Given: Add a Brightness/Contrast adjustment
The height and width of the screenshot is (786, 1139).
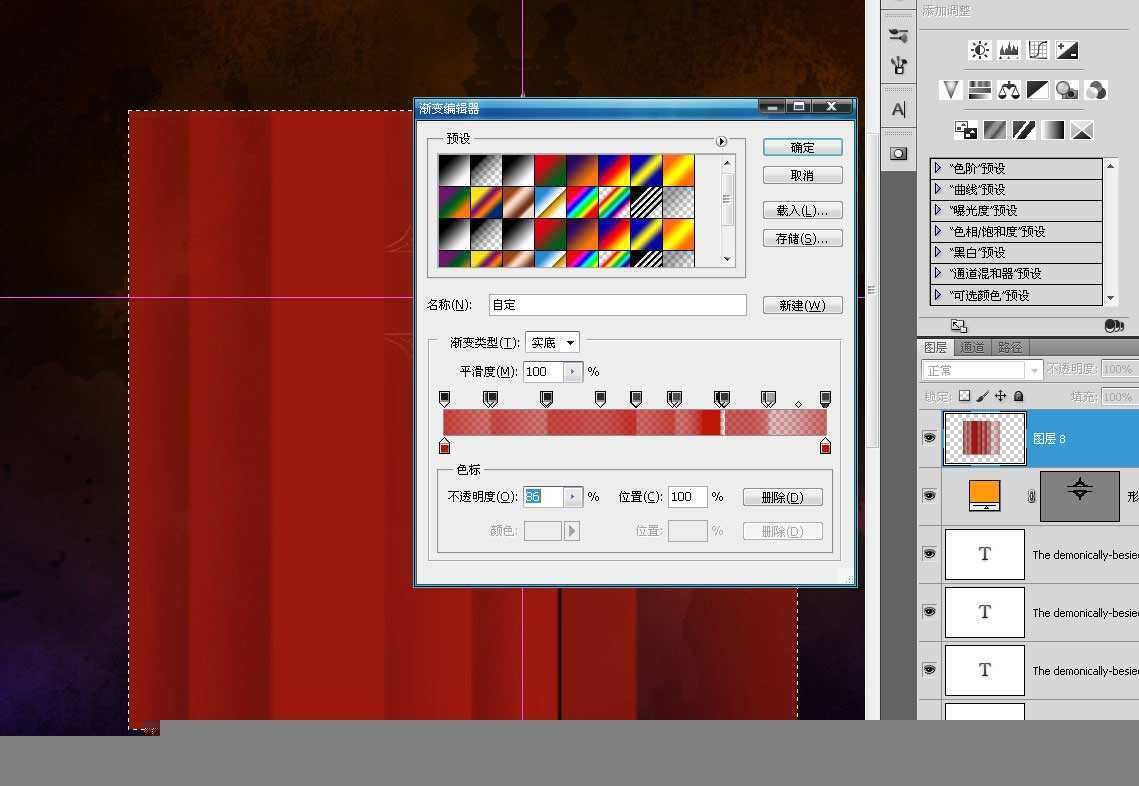Looking at the screenshot, I should click(979, 50).
